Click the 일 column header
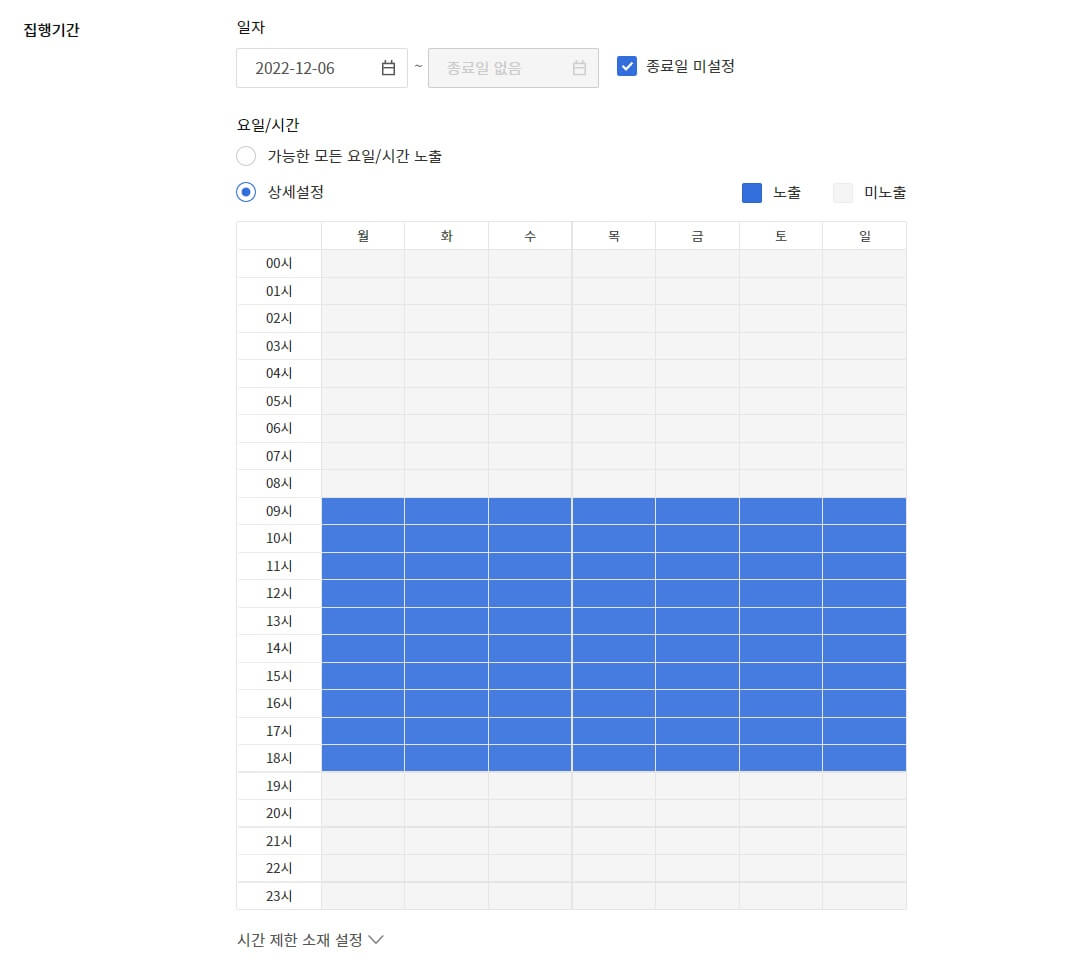This screenshot has width=1065, height=962. pos(864,236)
